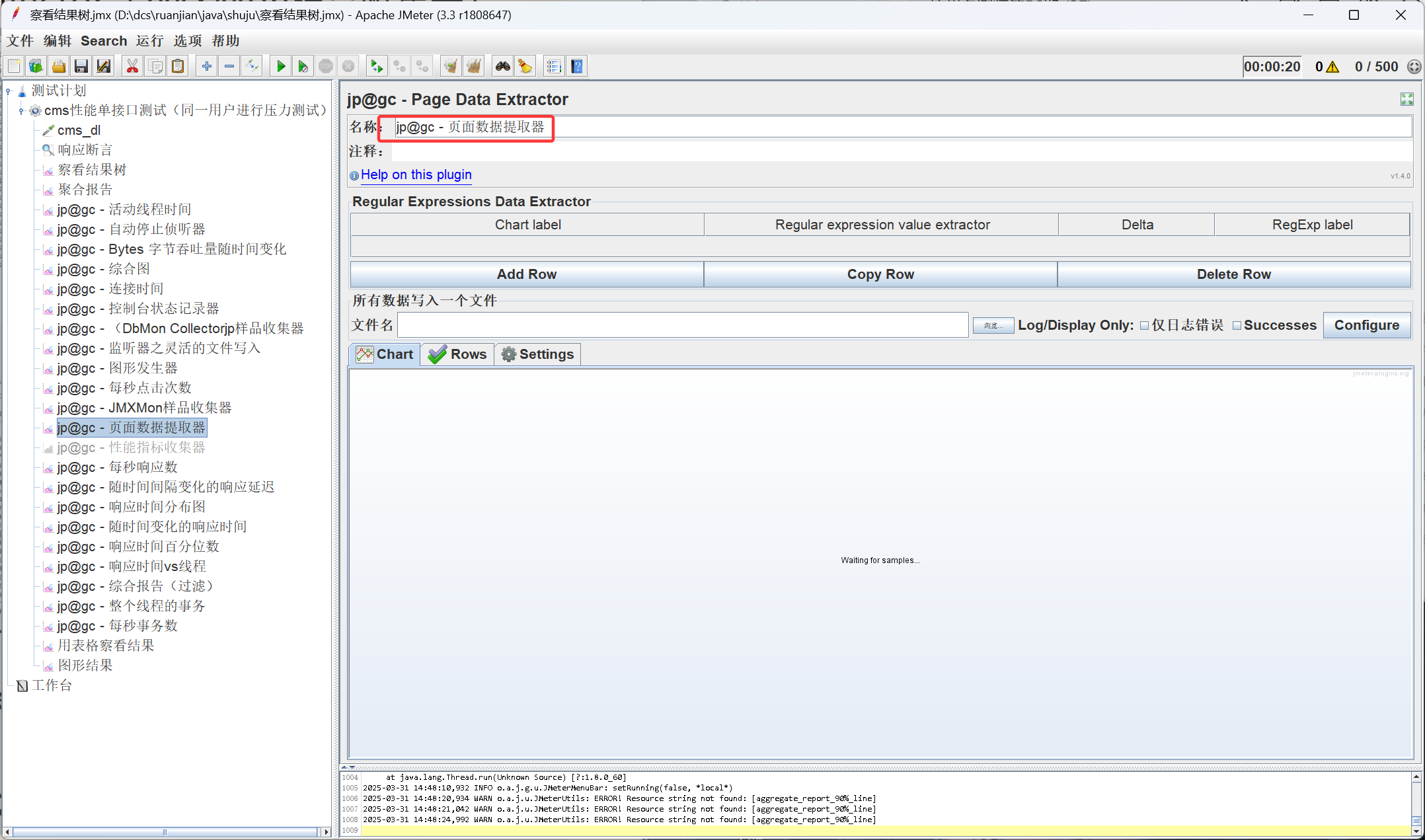
Task: Enable the 仅日志错误 checkbox
Action: click(x=1144, y=326)
